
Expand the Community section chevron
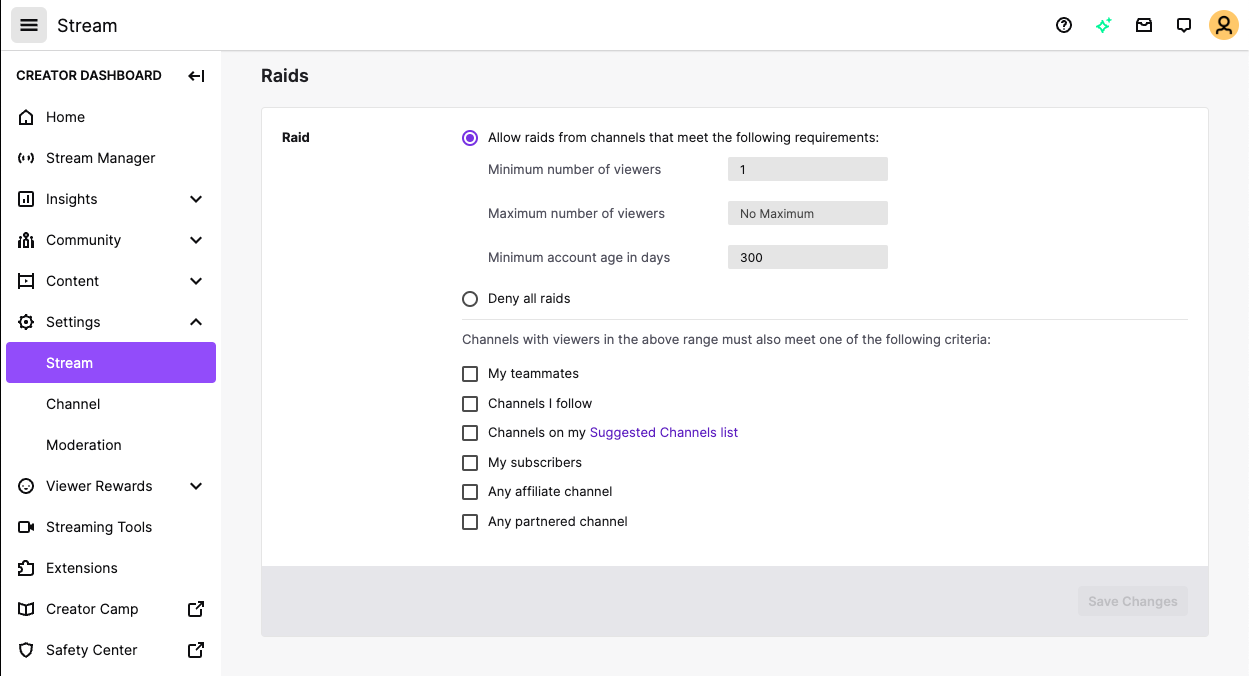(196, 240)
